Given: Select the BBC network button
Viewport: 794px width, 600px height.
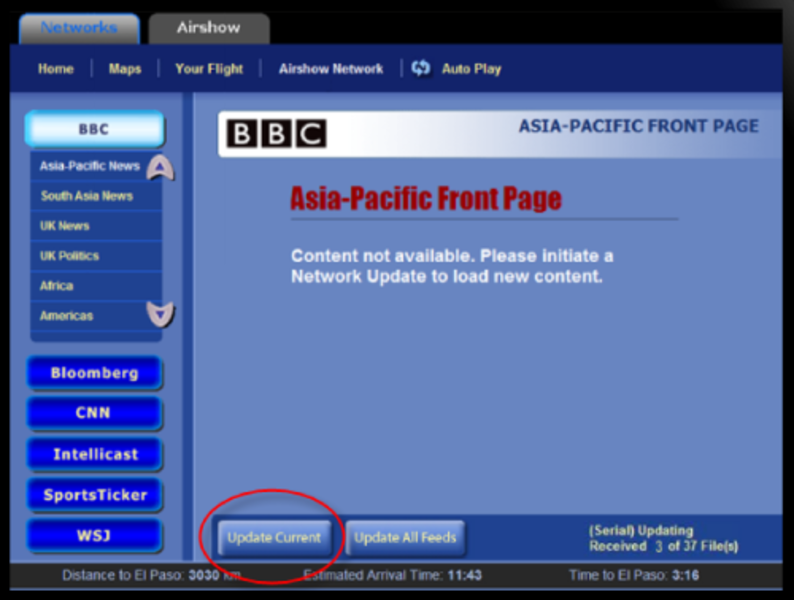Looking at the screenshot, I should tap(94, 130).
